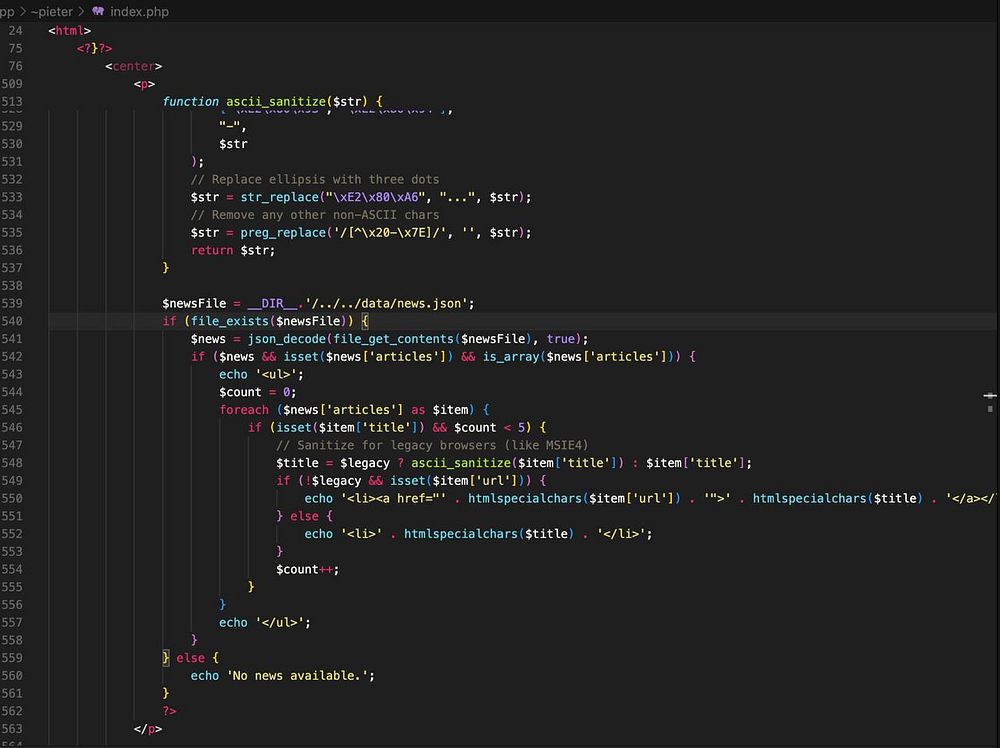Open the index.php breadcrumb item

140,11
